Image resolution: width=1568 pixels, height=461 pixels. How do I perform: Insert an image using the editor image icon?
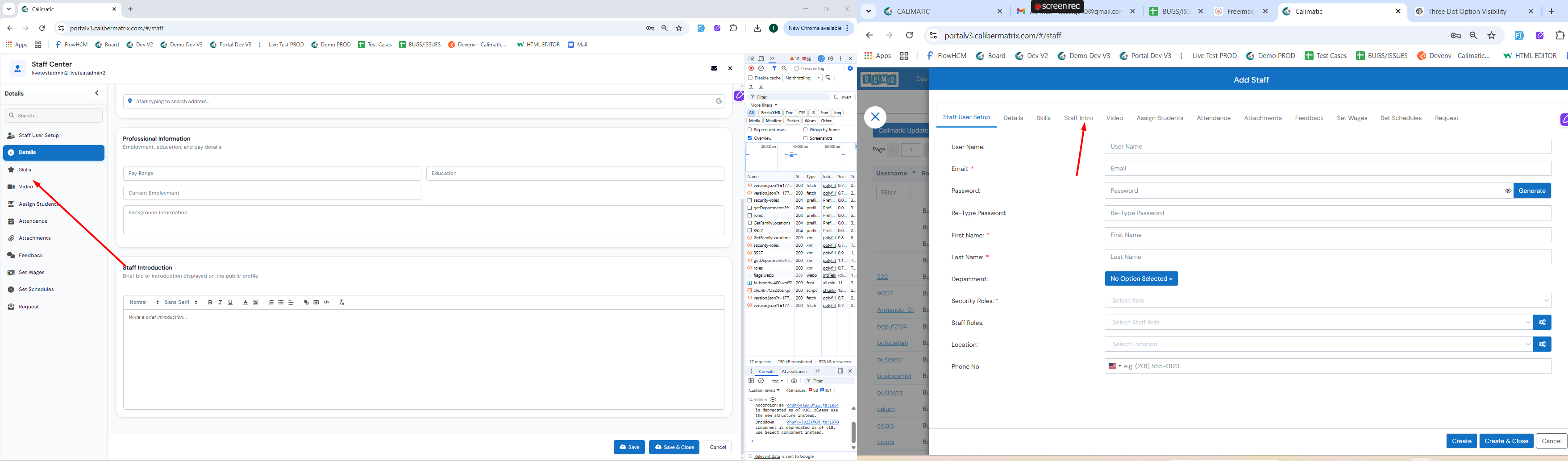click(x=316, y=302)
